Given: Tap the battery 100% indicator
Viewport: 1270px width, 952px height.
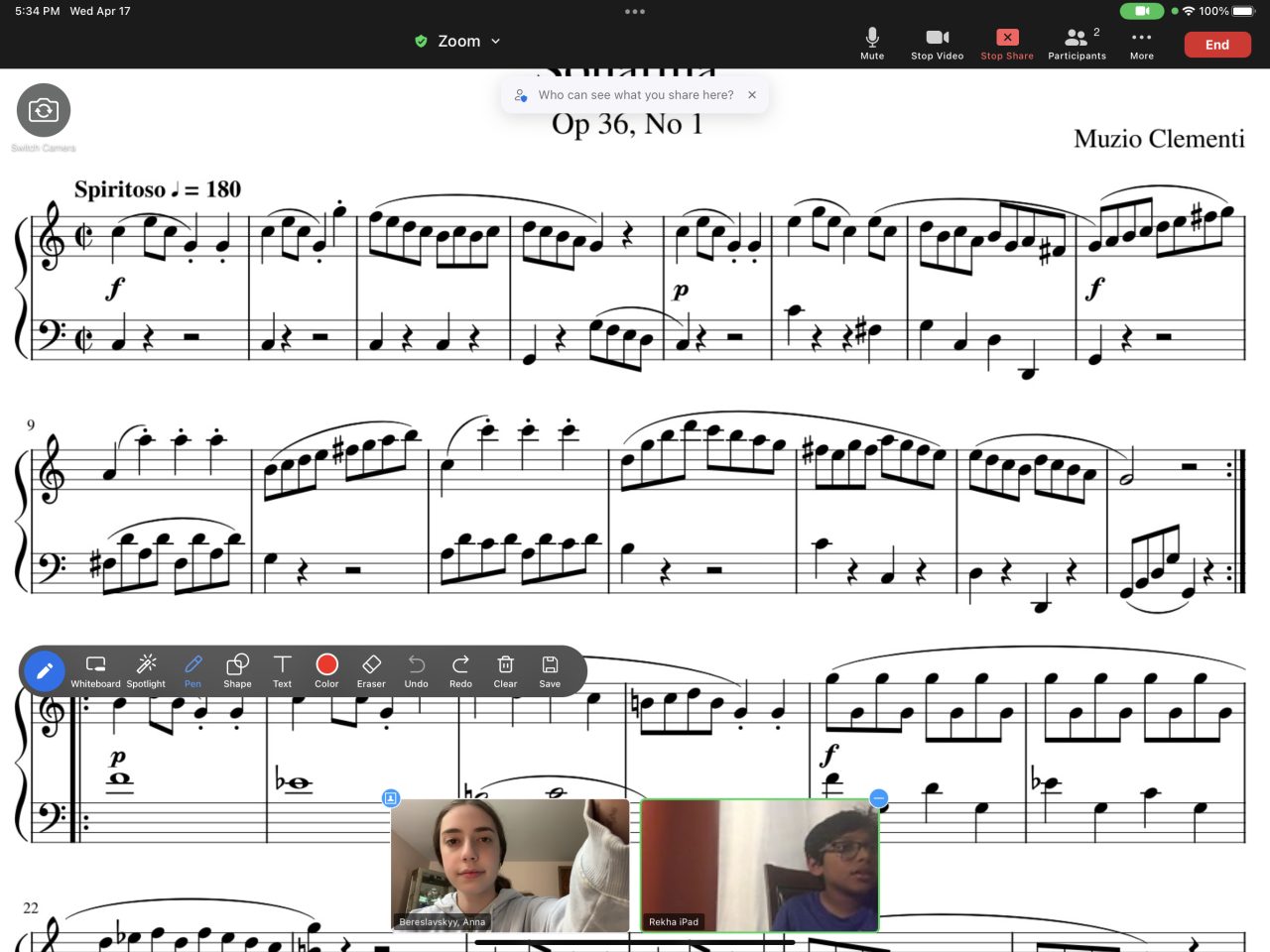Looking at the screenshot, I should (1226, 11).
